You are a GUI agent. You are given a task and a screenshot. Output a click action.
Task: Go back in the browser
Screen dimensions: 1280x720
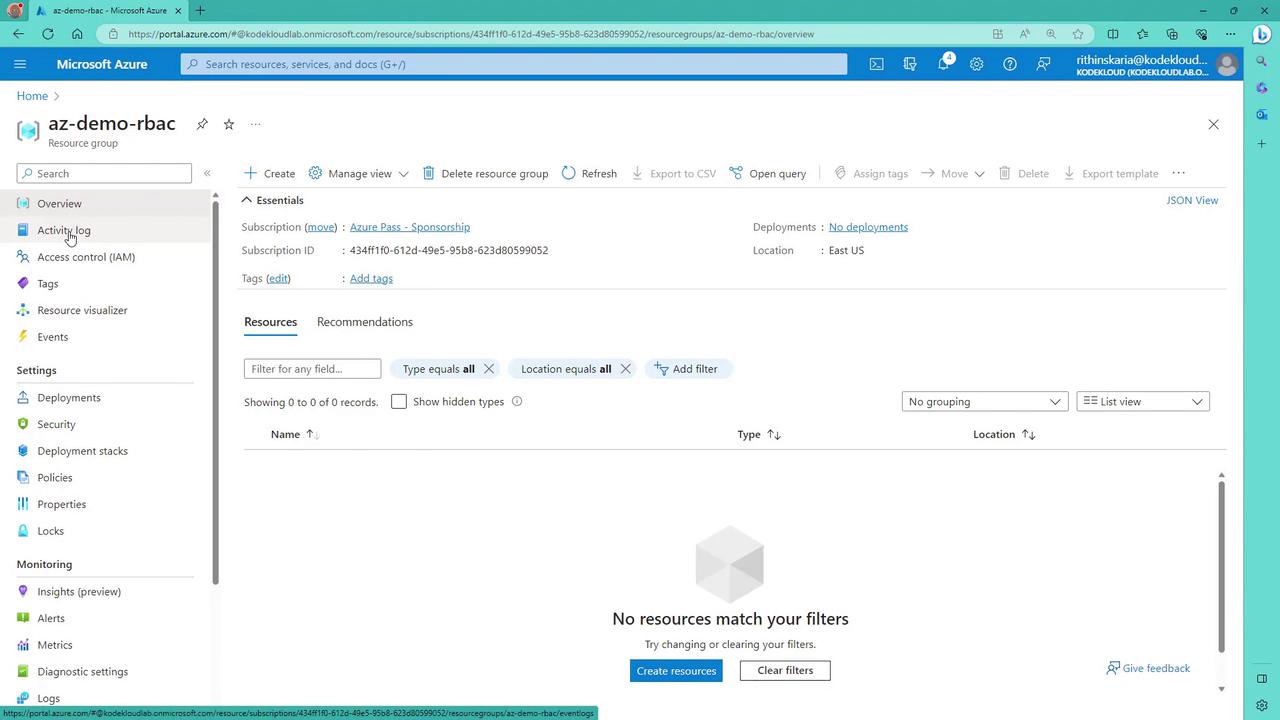point(19,34)
